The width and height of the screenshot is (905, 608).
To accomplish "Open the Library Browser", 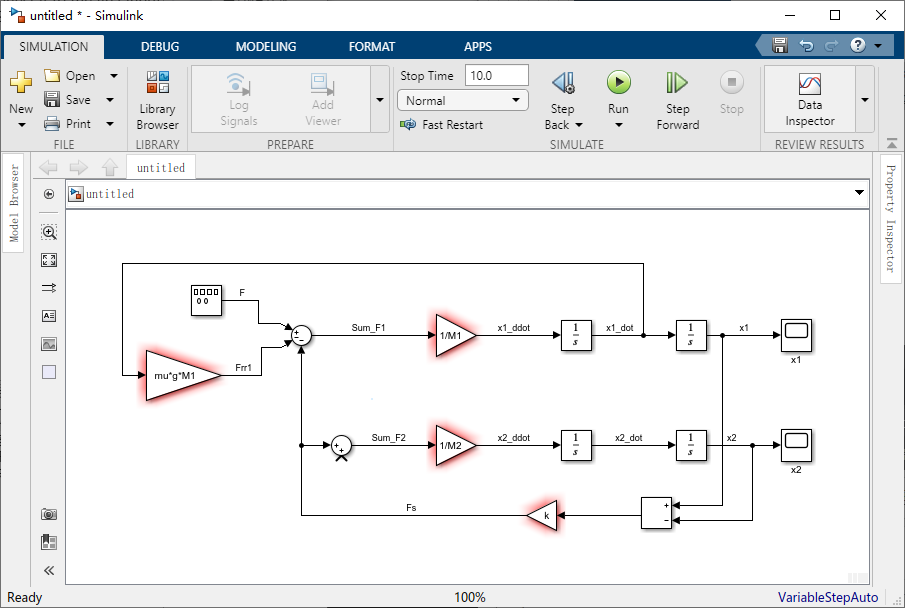I will point(158,100).
